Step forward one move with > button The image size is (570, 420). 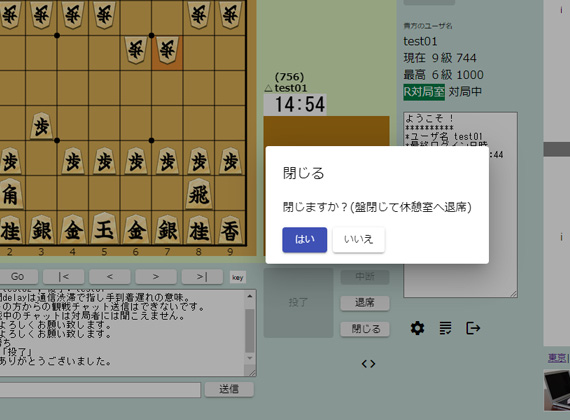156,277
